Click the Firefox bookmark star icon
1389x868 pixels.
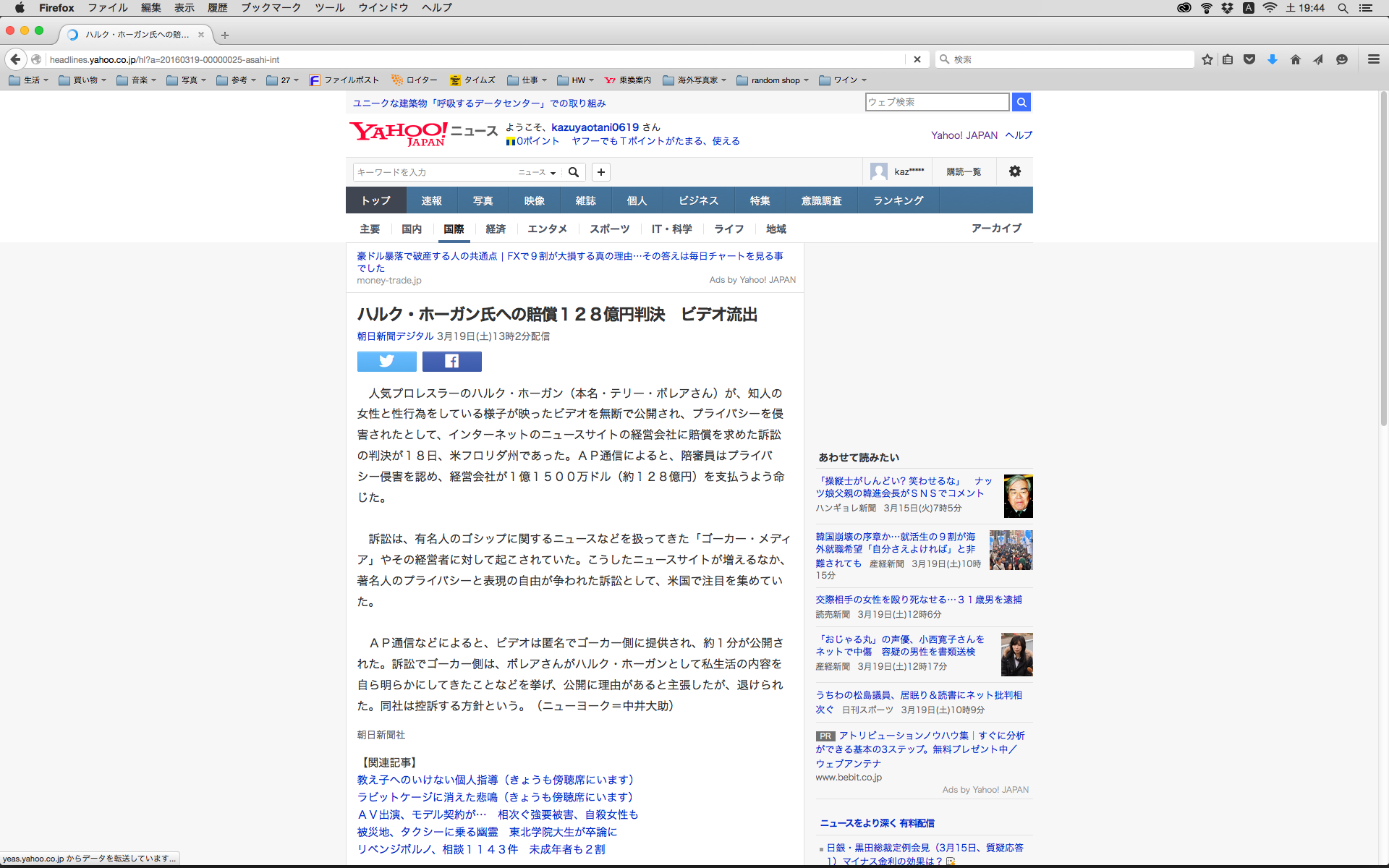pyautogui.click(x=1207, y=59)
